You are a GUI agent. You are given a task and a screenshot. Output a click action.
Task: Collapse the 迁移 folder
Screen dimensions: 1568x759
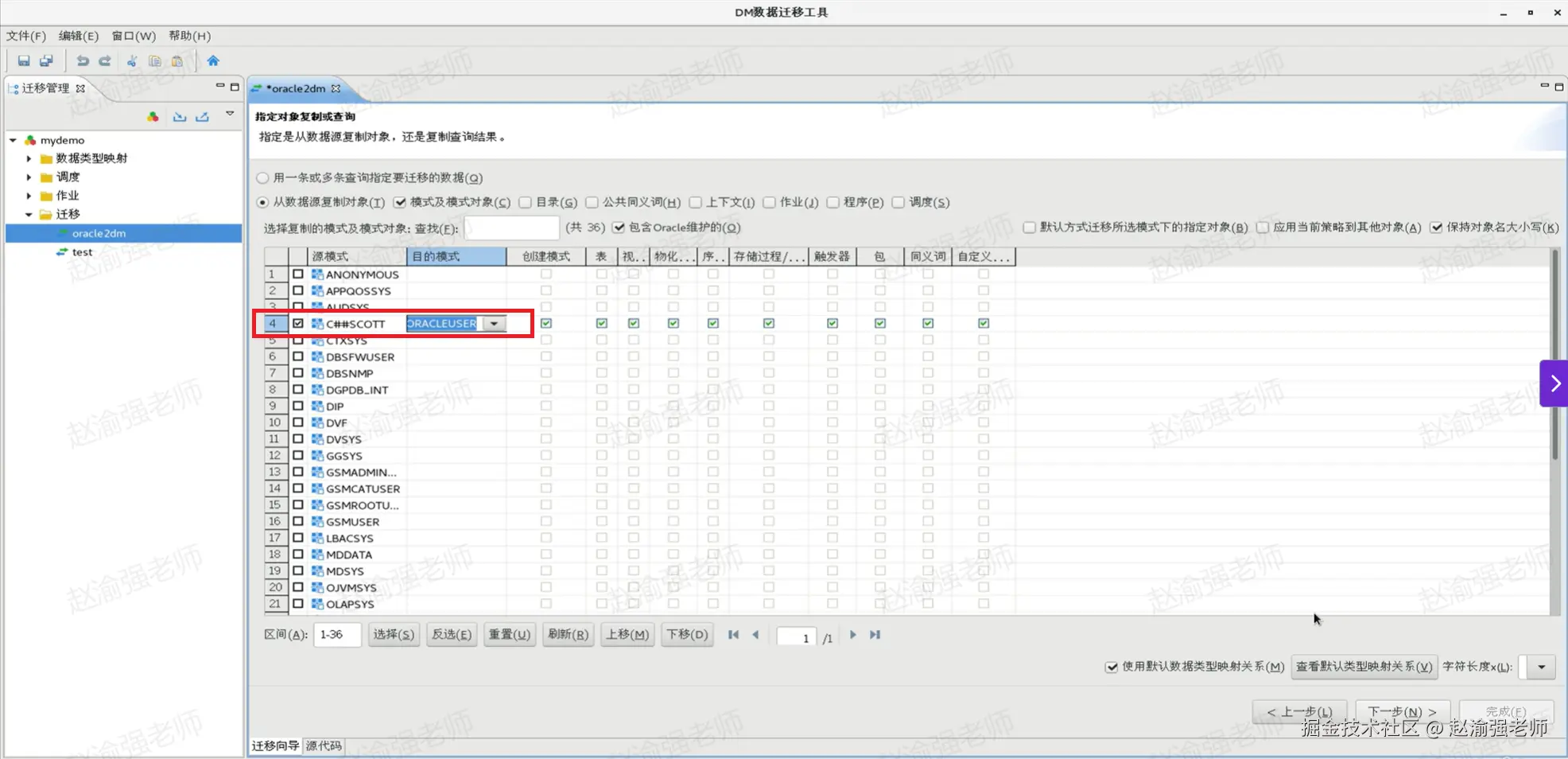coord(29,214)
